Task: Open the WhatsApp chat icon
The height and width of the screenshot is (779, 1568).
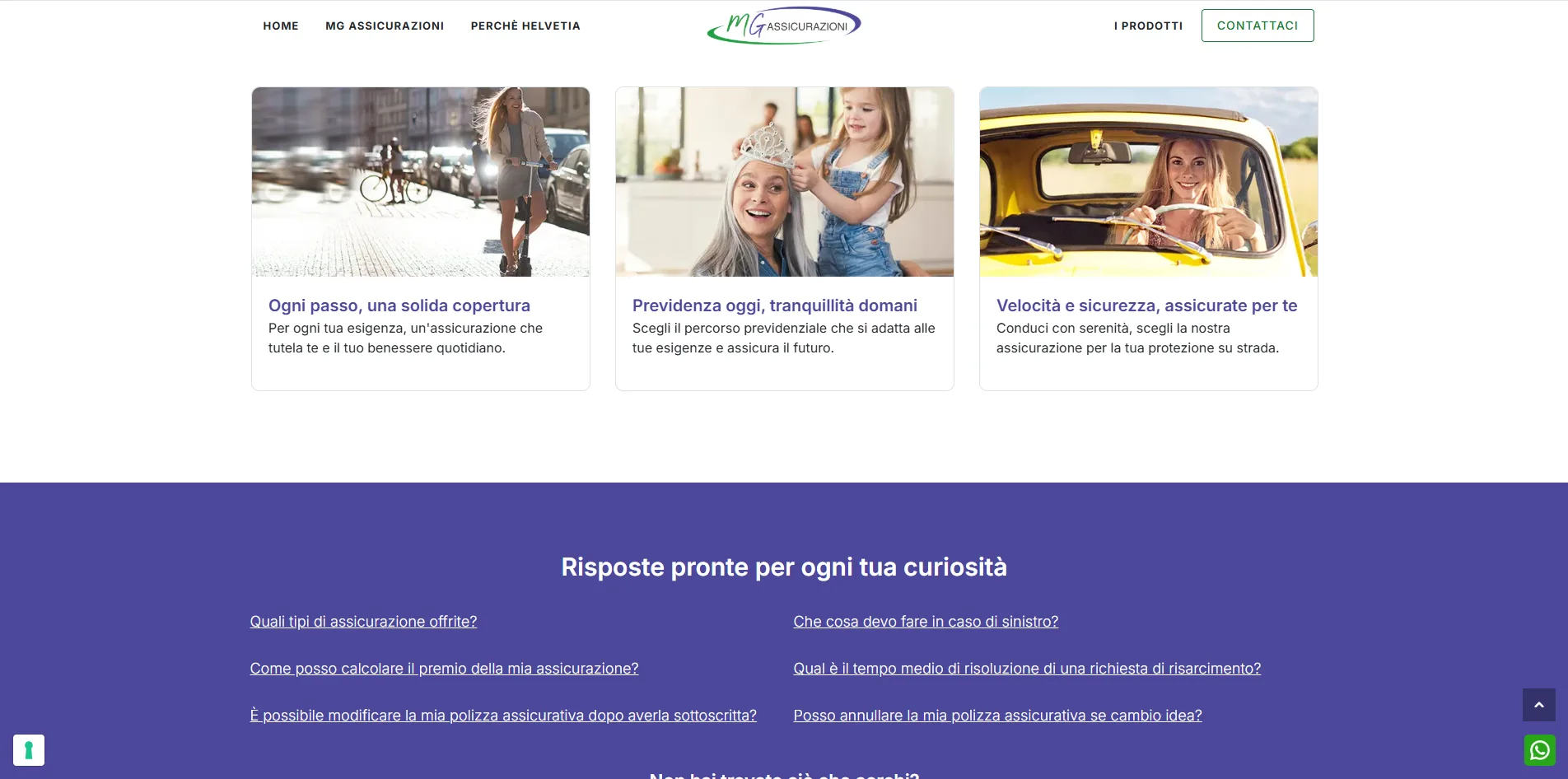Action: [1539, 750]
